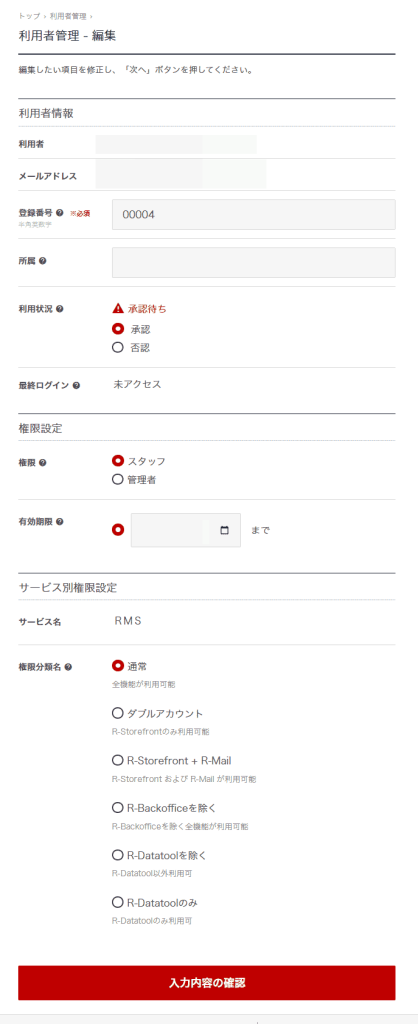
Task: Click the 入力内容の確認 button
Action: 207,983
